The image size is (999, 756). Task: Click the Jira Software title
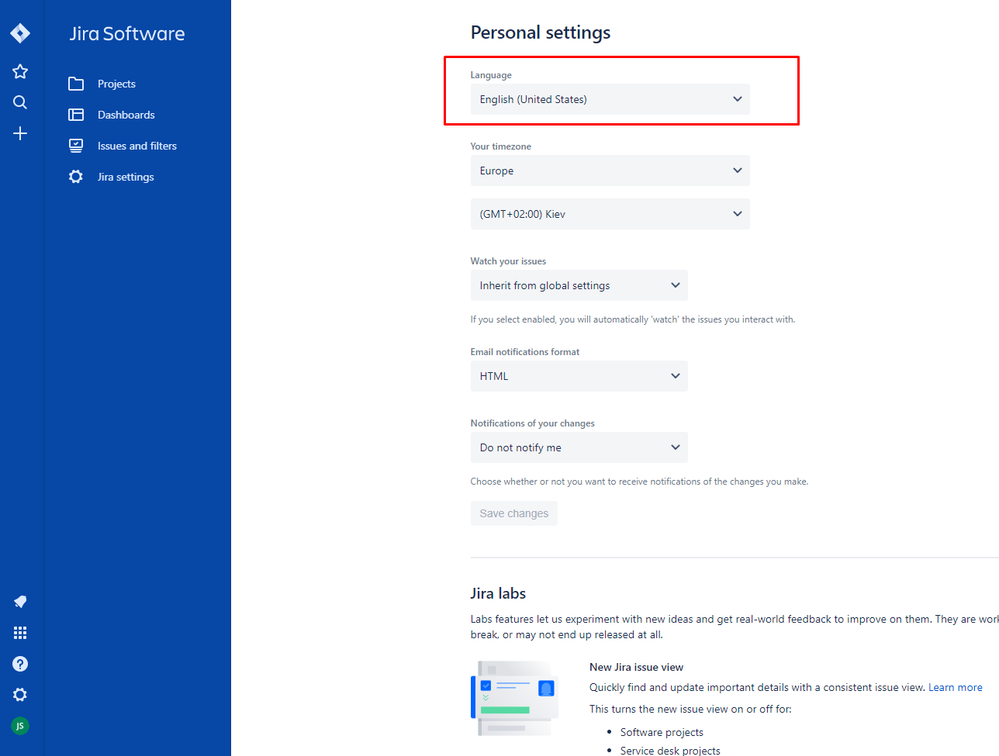(127, 33)
